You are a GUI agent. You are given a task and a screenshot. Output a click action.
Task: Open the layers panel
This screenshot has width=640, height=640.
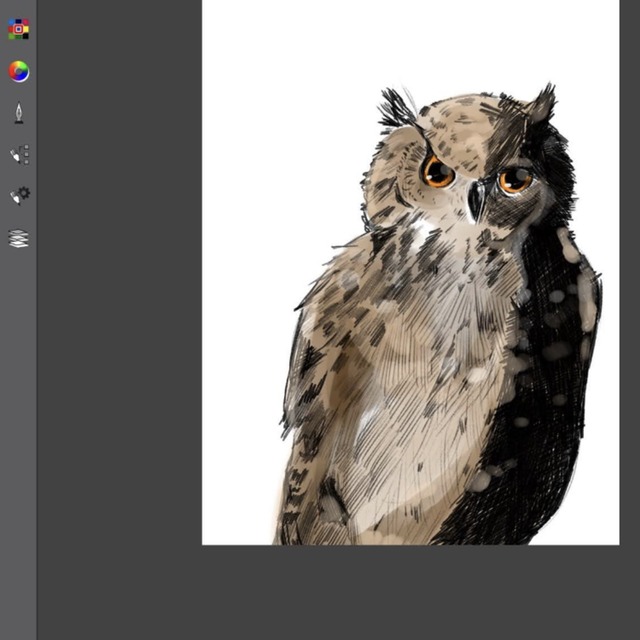[x=18, y=238]
